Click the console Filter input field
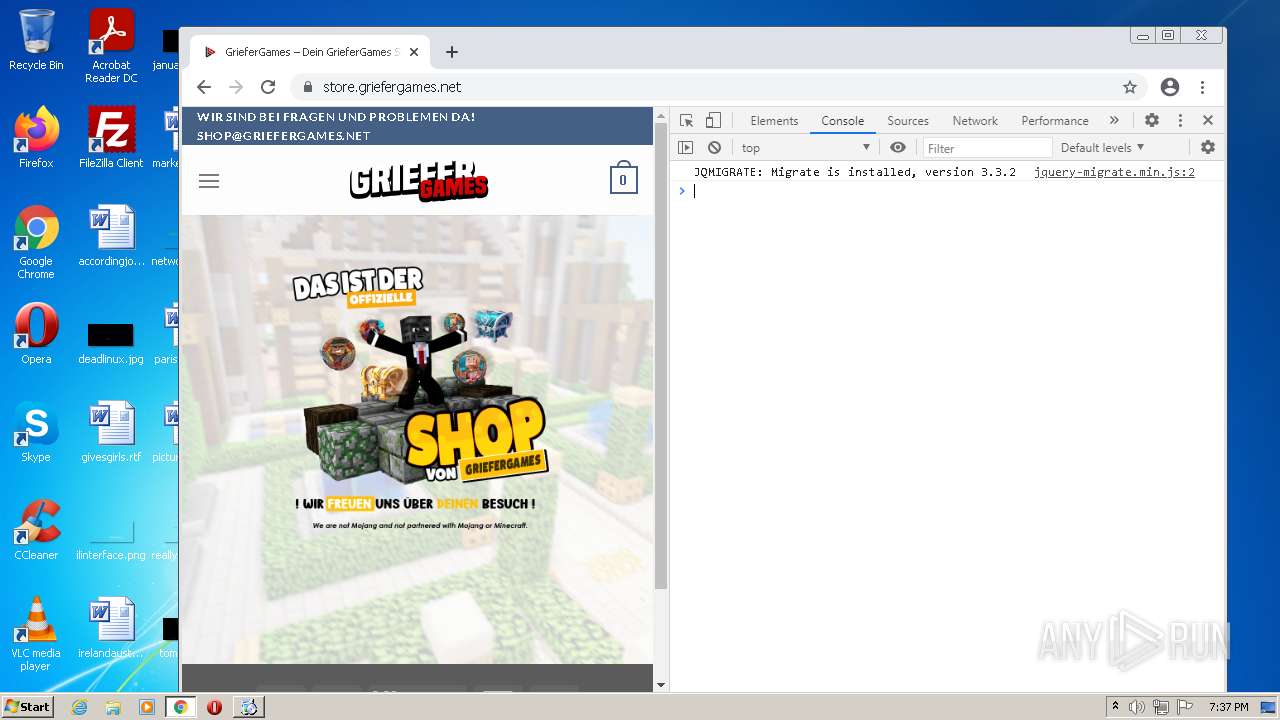The width and height of the screenshot is (1280, 720). (987, 148)
